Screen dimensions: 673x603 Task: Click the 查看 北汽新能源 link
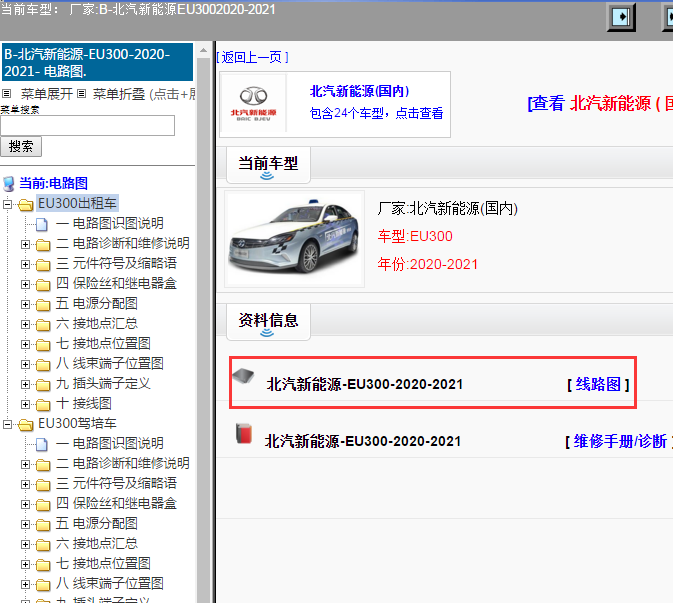pyautogui.click(x=600, y=103)
